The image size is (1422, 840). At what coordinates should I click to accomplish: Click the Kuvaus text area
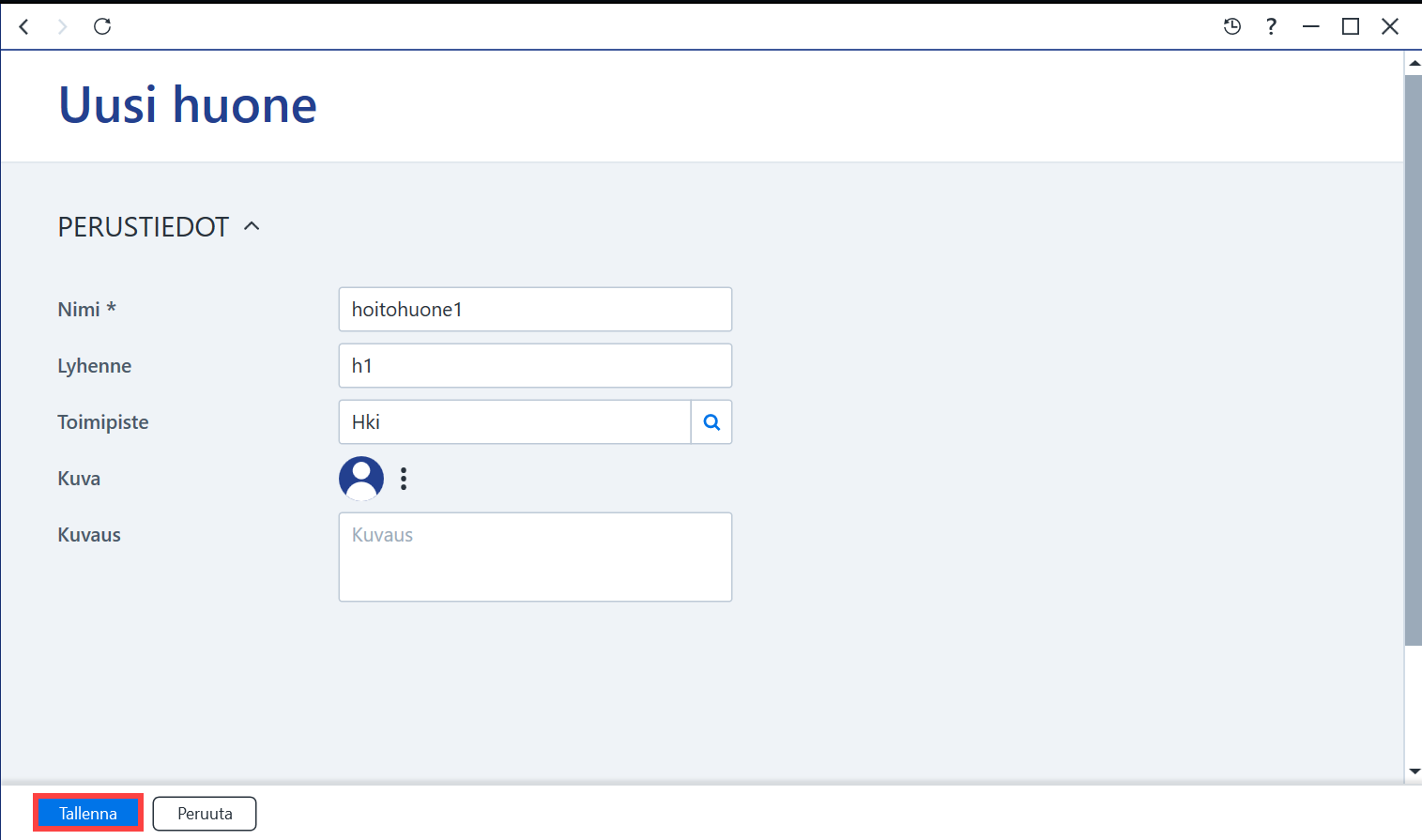tap(535, 557)
